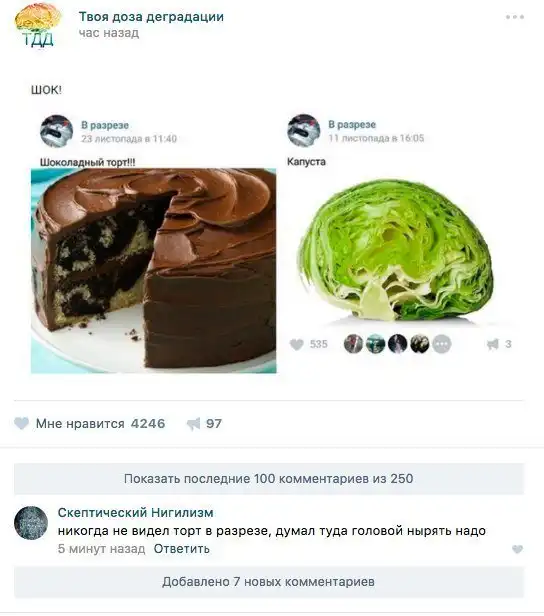This screenshot has width=544, height=616.
Task: Click the Скептический Нигилизм comment avatar
Action: 31,523
